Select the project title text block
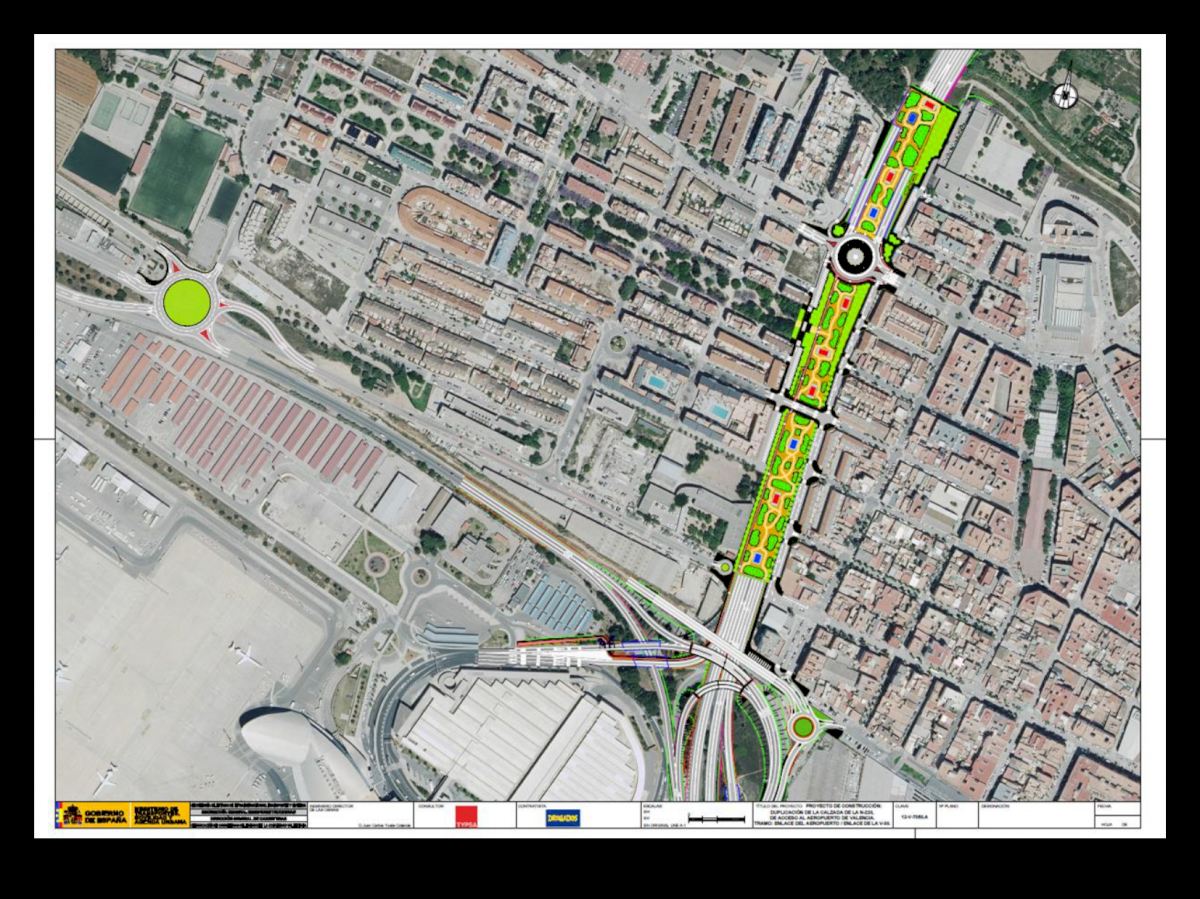This screenshot has height=899, width=1200. click(819, 814)
